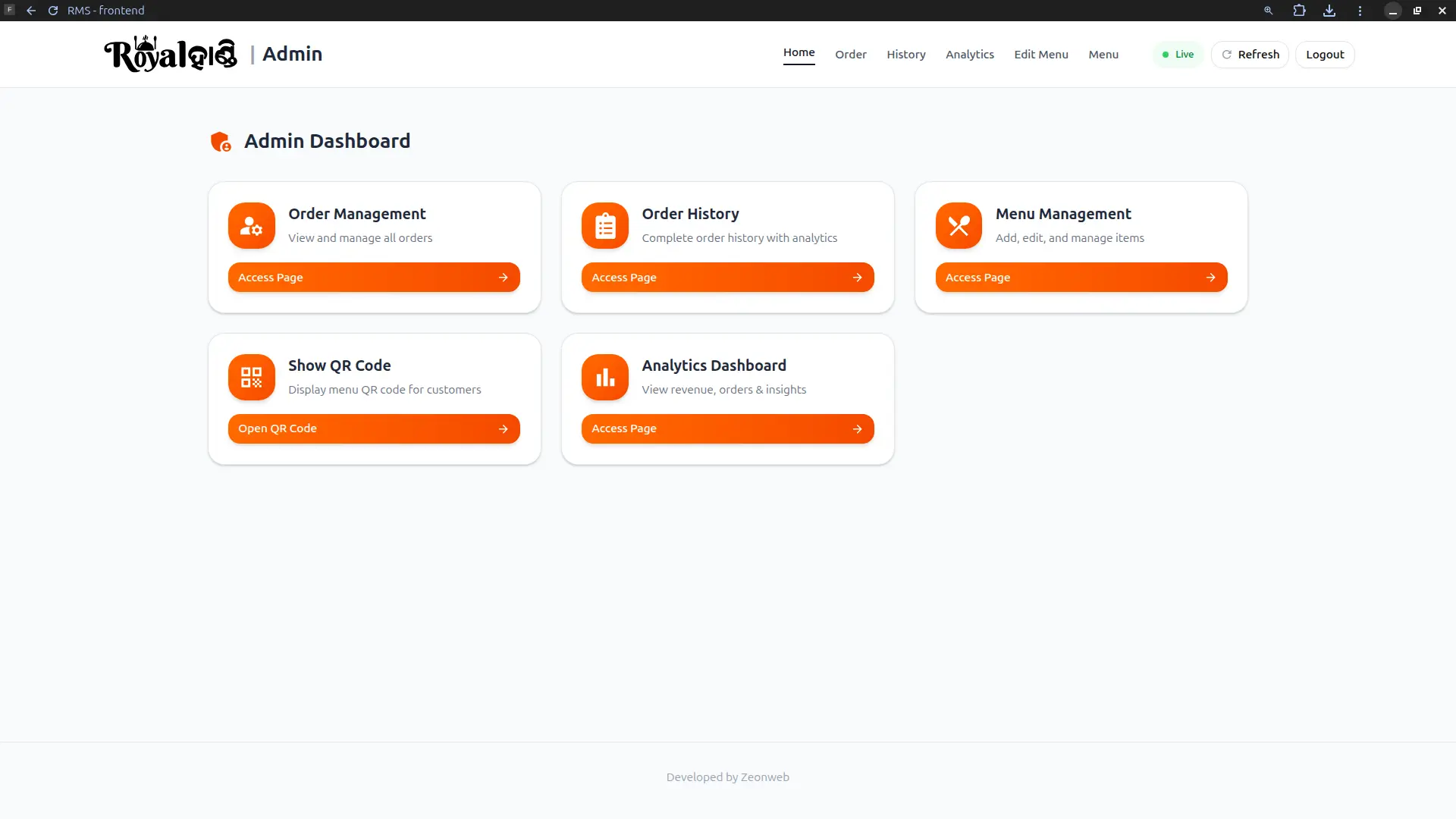Open the History nav item
Viewport: 1456px width, 819px height.
[906, 55]
